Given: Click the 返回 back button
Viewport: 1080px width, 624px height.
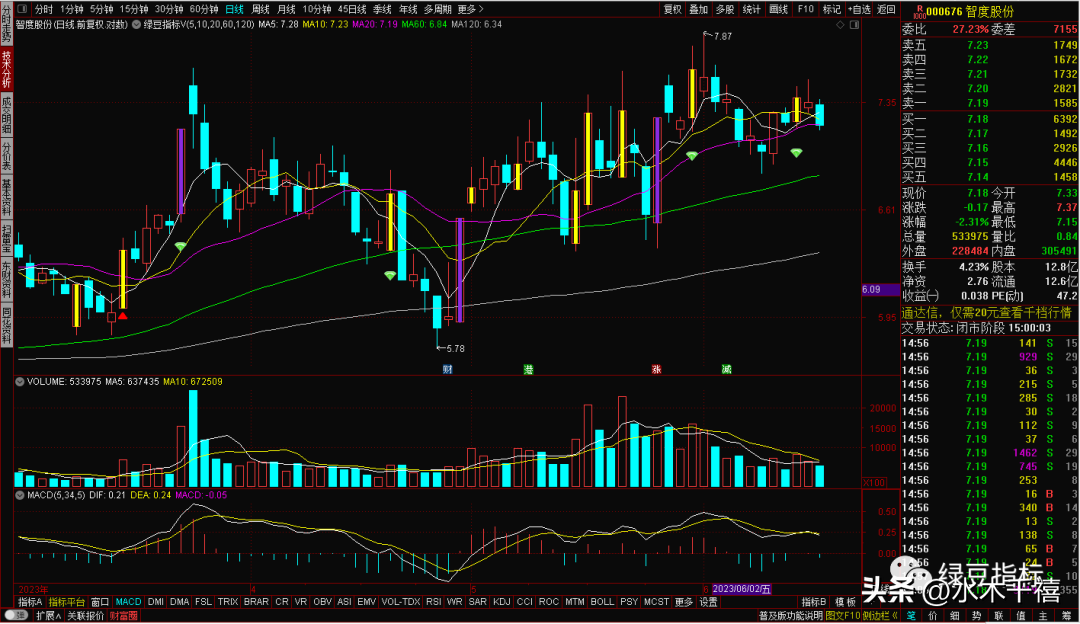Looking at the screenshot, I should (886, 9).
